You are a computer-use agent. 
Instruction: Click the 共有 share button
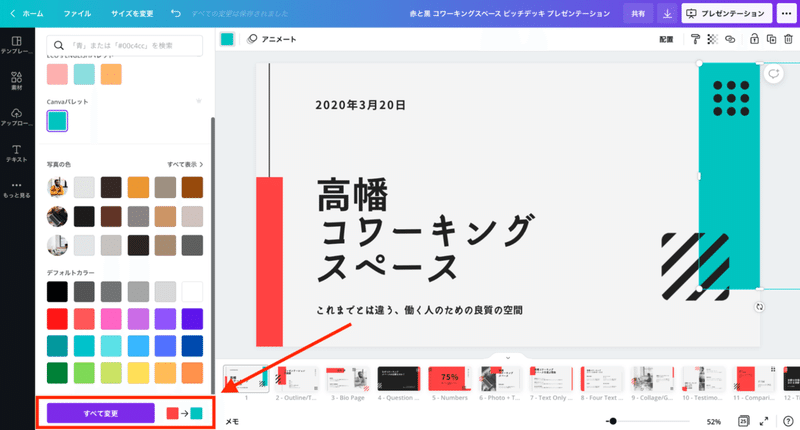point(638,14)
